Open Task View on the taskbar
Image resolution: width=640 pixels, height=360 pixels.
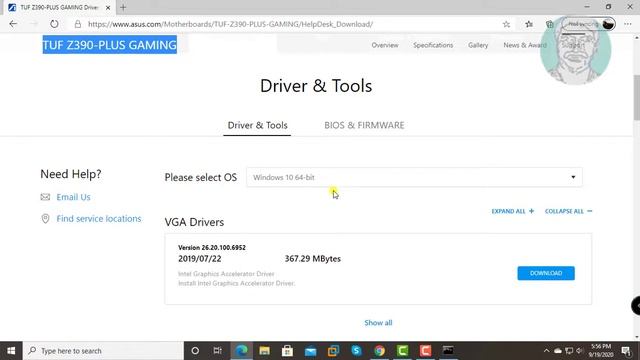(x=218, y=351)
